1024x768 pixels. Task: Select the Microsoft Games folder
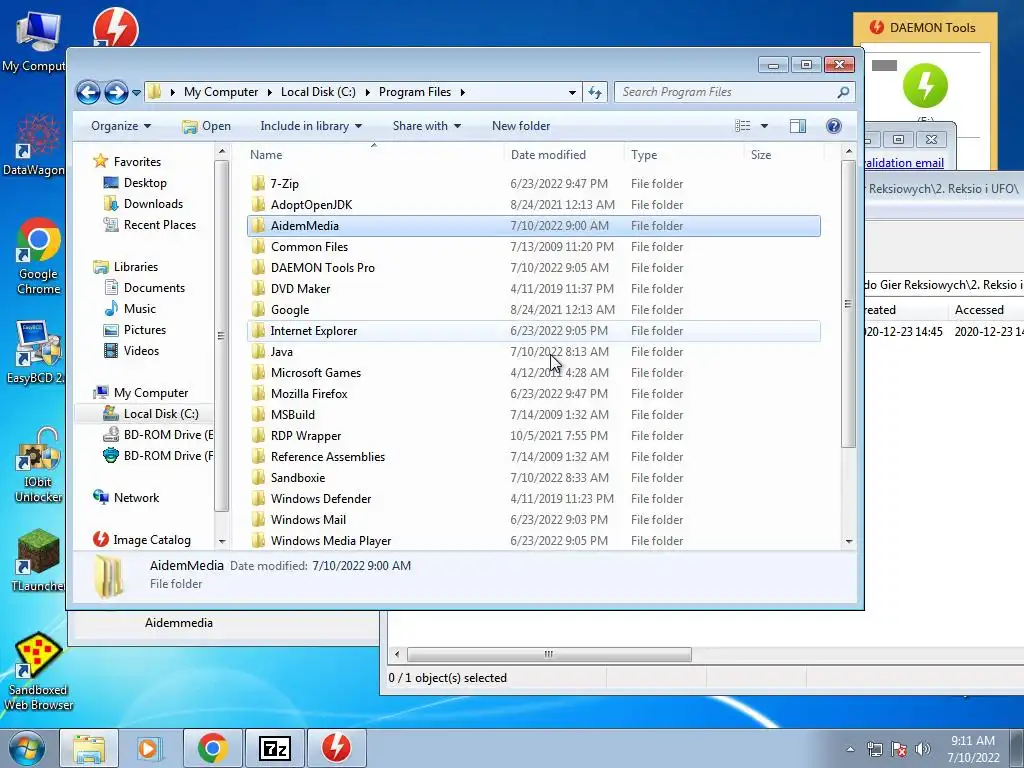pos(534,373)
